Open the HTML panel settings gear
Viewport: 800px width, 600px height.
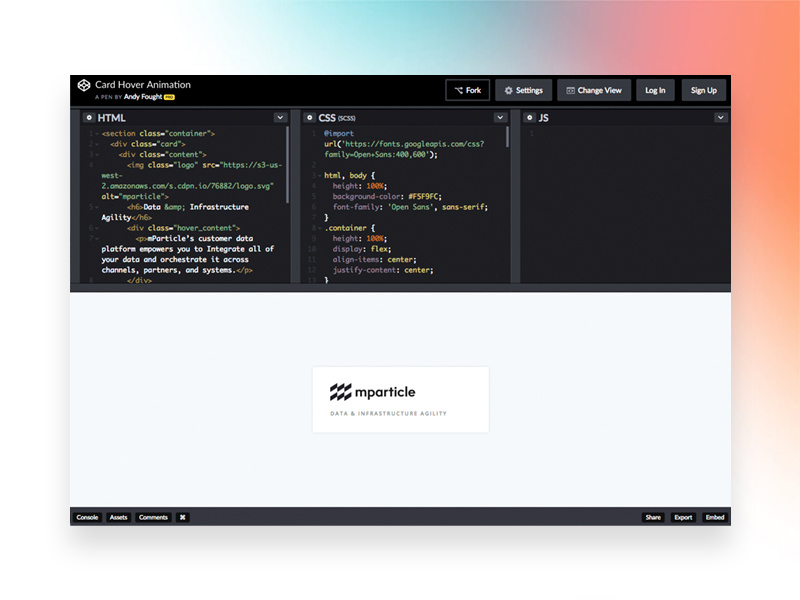coord(89,117)
